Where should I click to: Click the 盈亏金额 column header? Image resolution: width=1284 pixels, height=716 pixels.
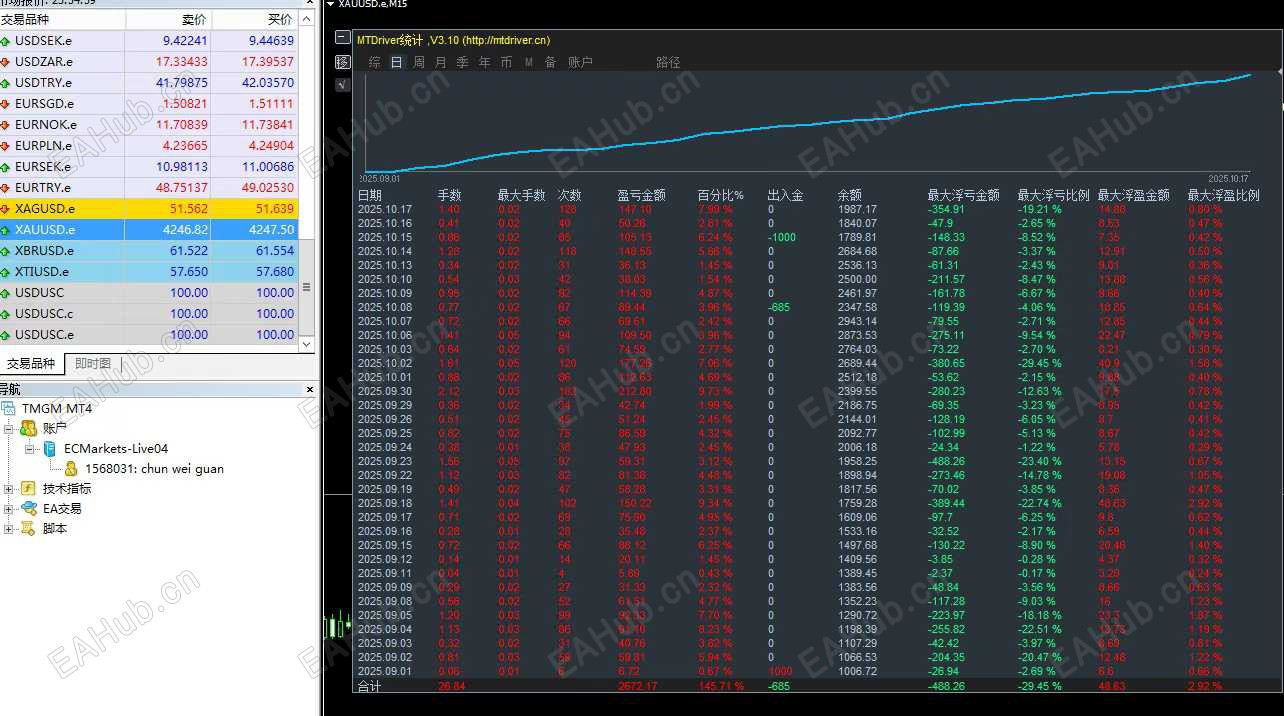(642, 195)
